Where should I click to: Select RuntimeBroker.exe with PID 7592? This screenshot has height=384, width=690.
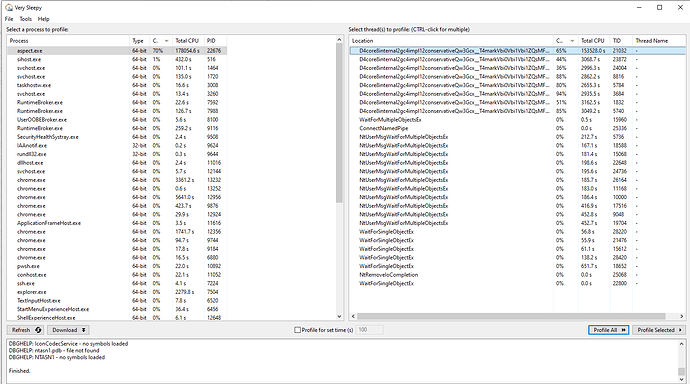pos(117,102)
